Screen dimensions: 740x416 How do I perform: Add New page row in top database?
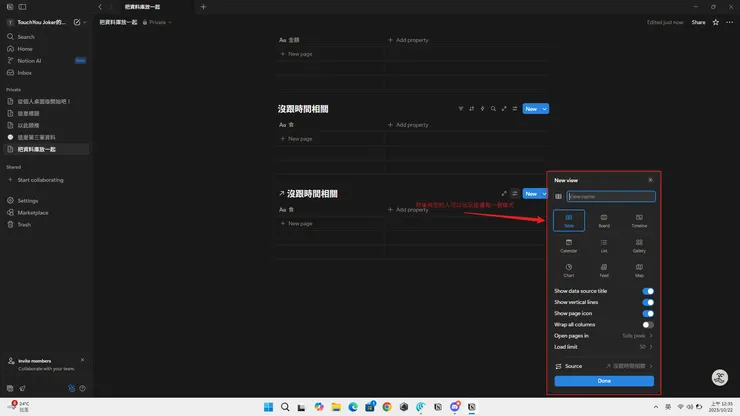tap(296, 54)
